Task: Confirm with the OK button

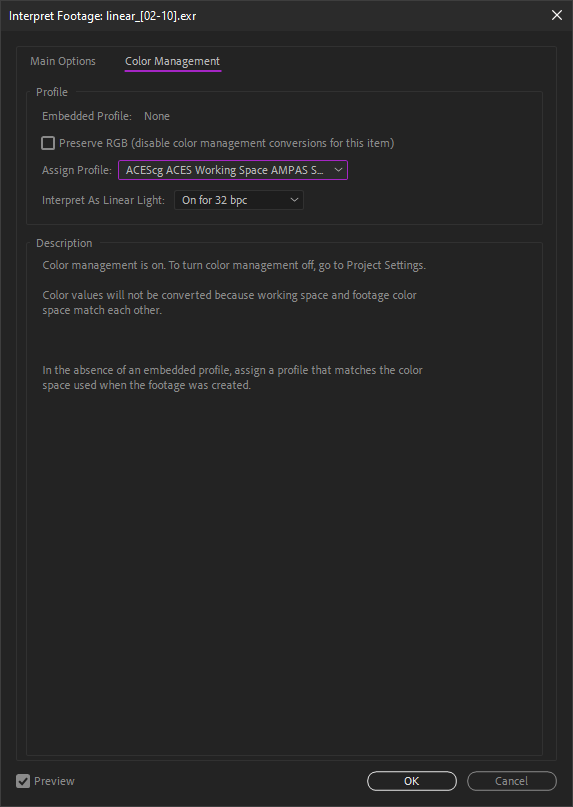Action: (412, 781)
